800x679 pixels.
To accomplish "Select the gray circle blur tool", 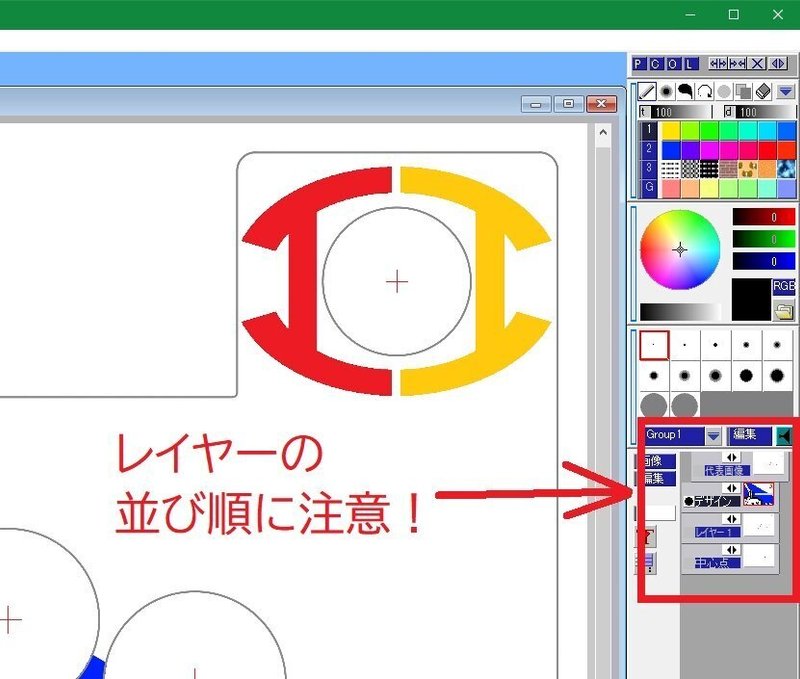I will (x=724, y=92).
